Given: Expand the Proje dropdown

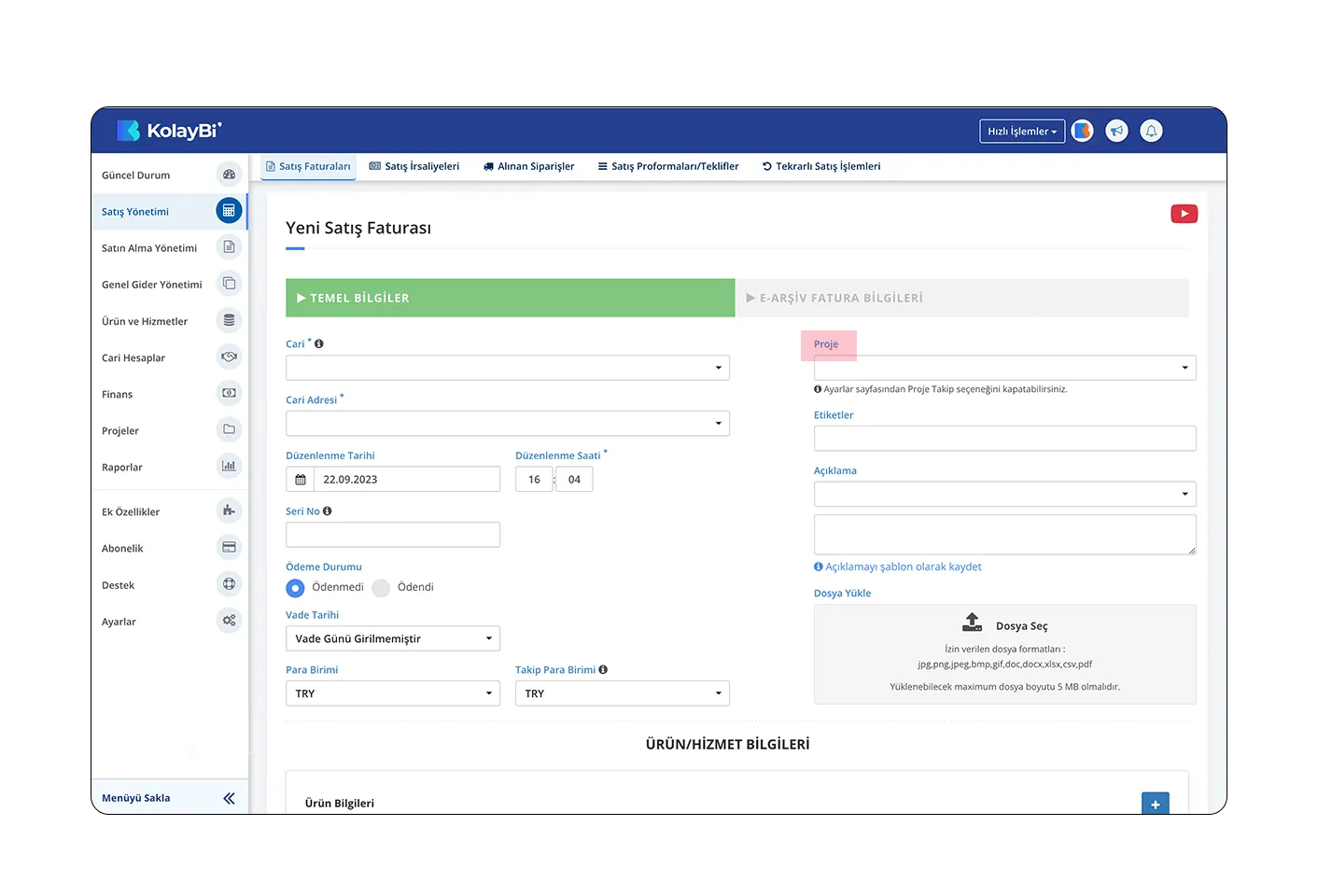Looking at the screenshot, I should pyautogui.click(x=1004, y=368).
